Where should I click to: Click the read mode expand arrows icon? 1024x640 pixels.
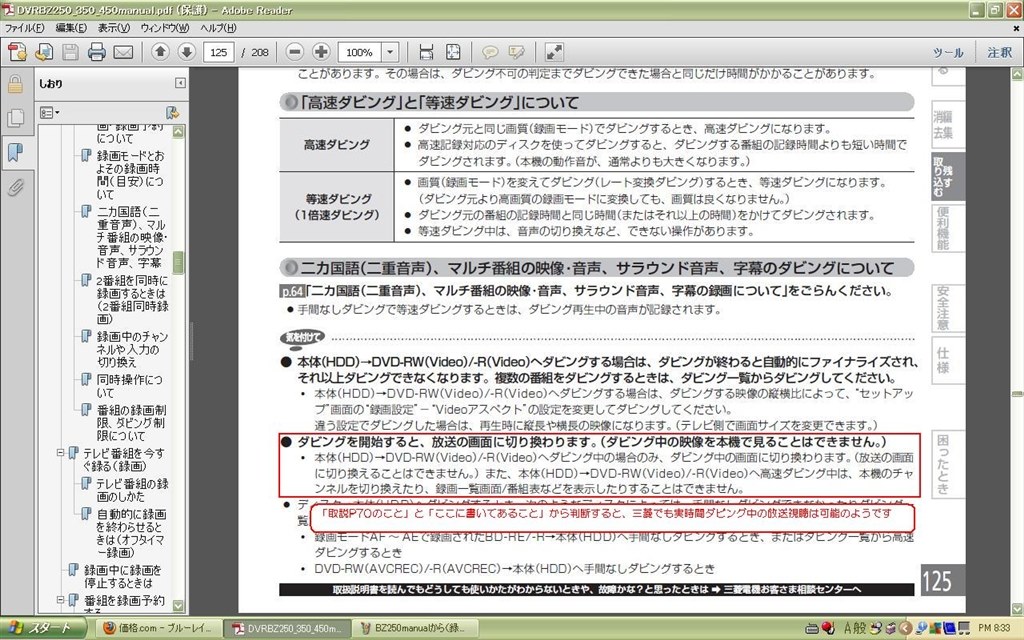pos(554,52)
